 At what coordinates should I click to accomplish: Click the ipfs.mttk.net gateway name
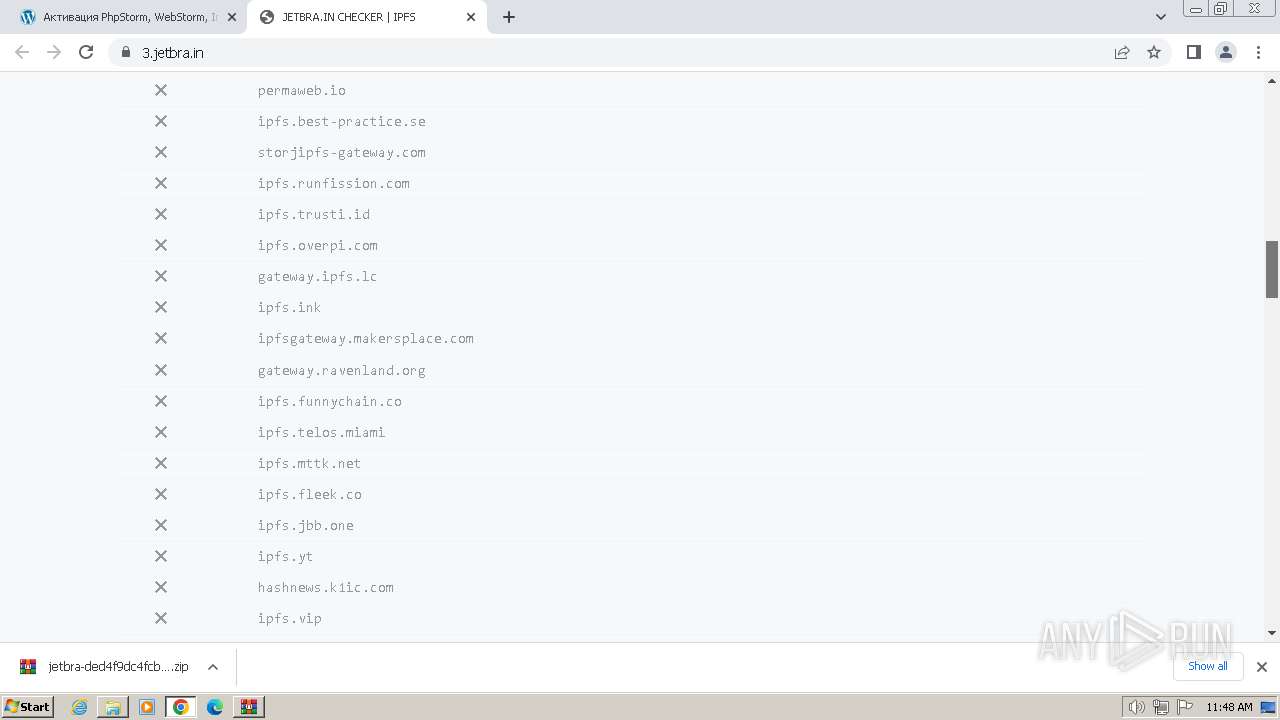click(310, 463)
